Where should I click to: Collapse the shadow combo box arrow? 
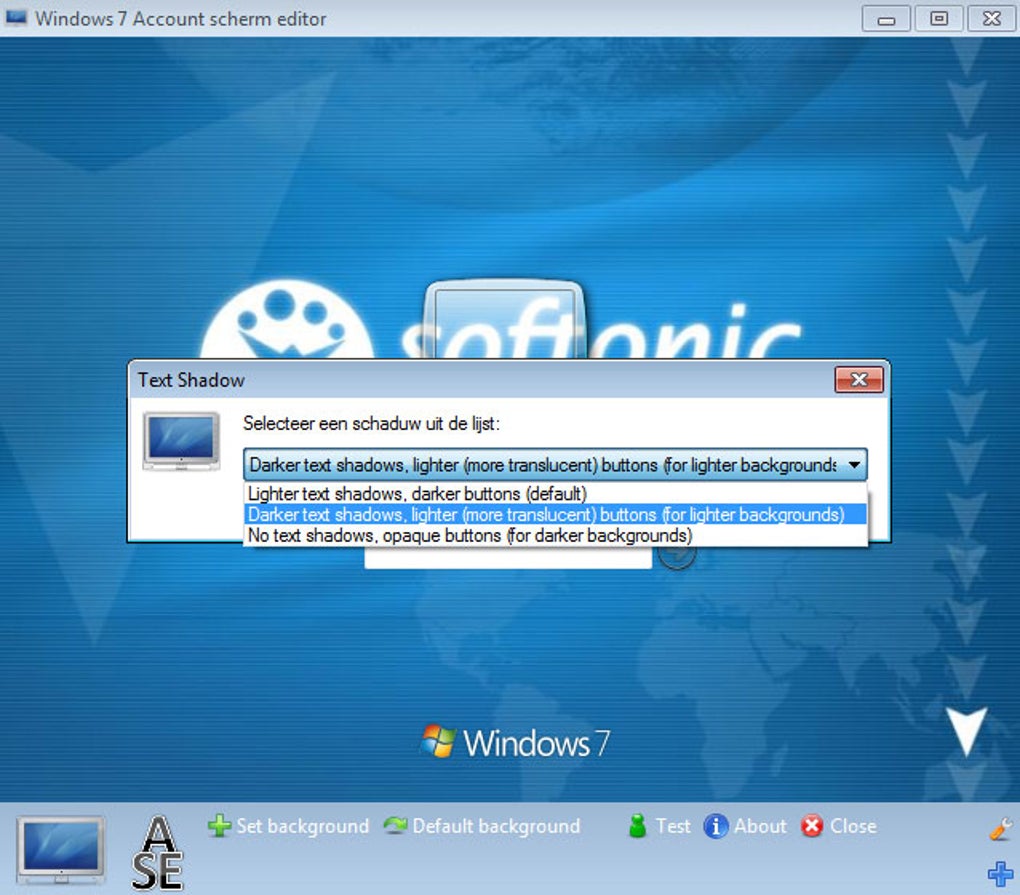point(853,465)
